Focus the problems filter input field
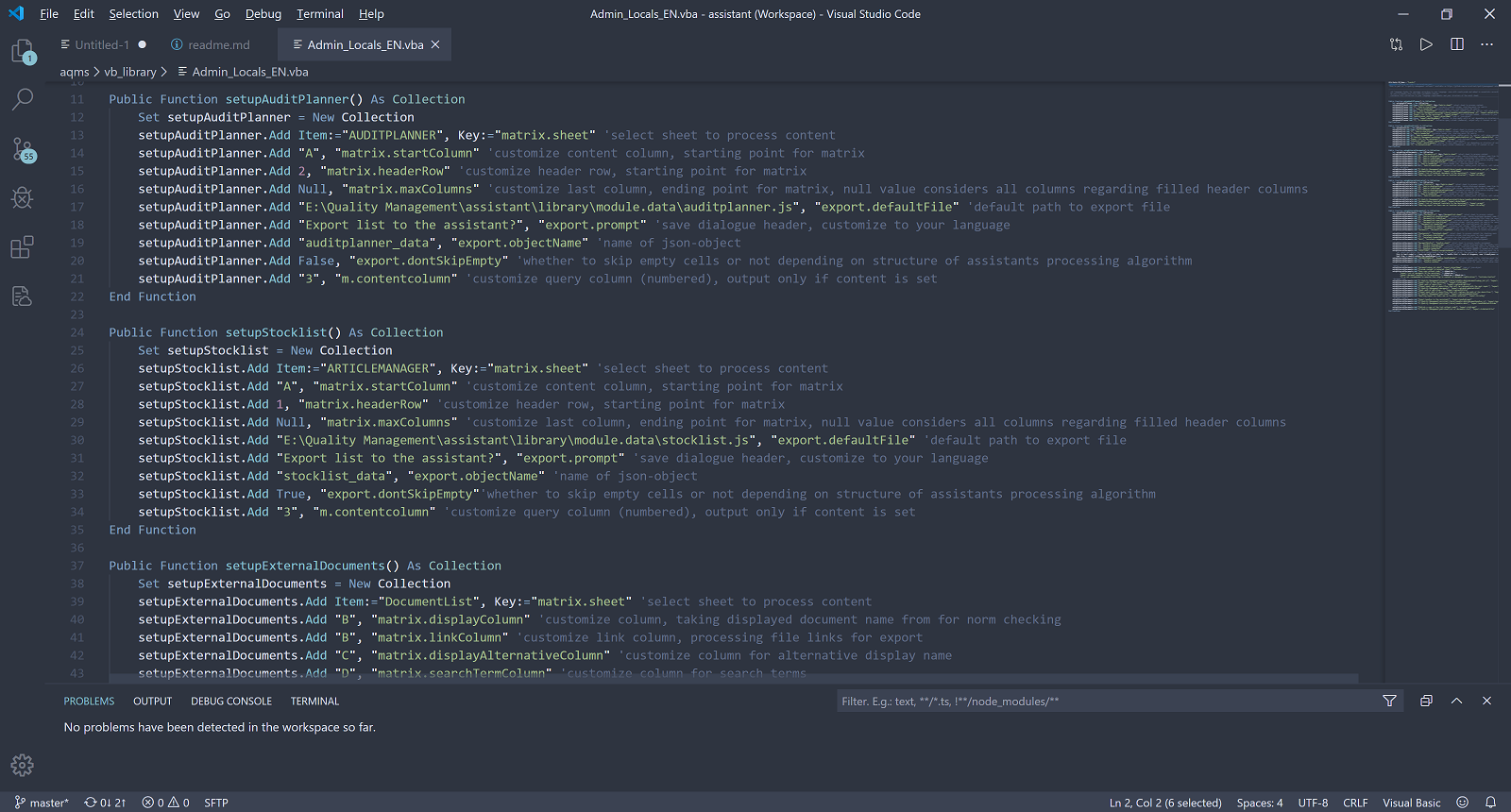The width and height of the screenshot is (1511, 812). (x=1107, y=701)
